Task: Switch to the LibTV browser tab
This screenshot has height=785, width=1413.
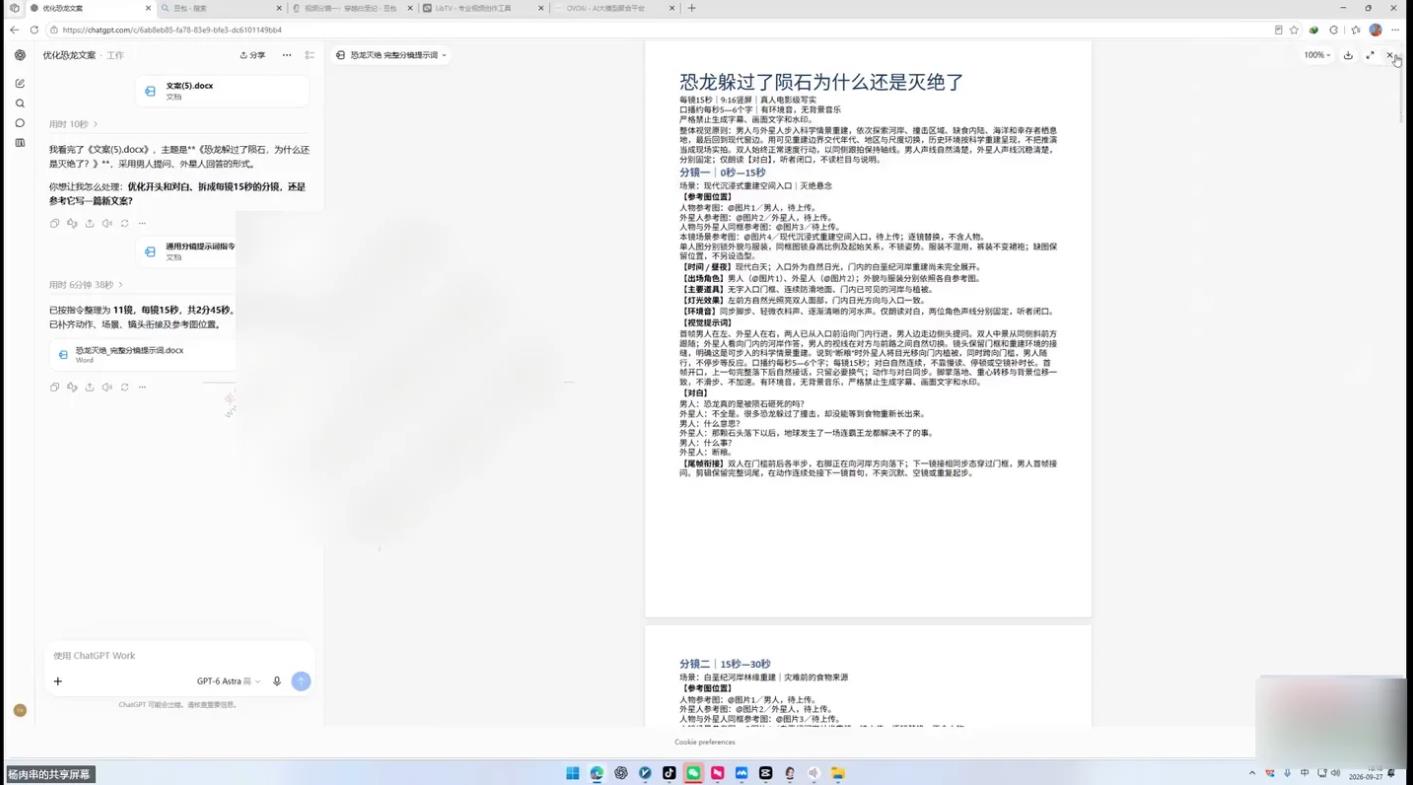Action: point(482,8)
